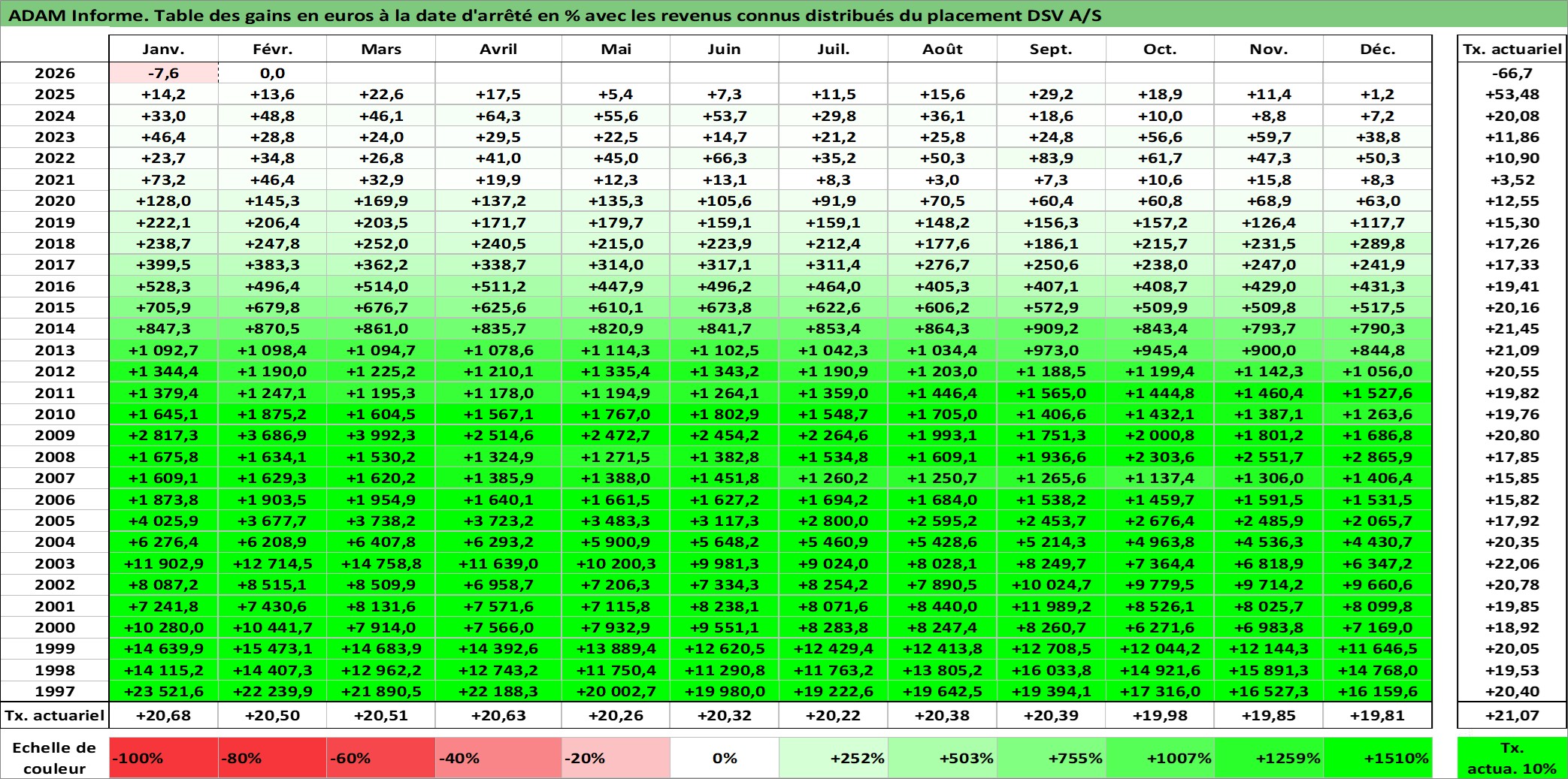This screenshot has height=779, width=1568.
Task: Click value +10 441,7 in 2000 row
Action: pos(272,627)
